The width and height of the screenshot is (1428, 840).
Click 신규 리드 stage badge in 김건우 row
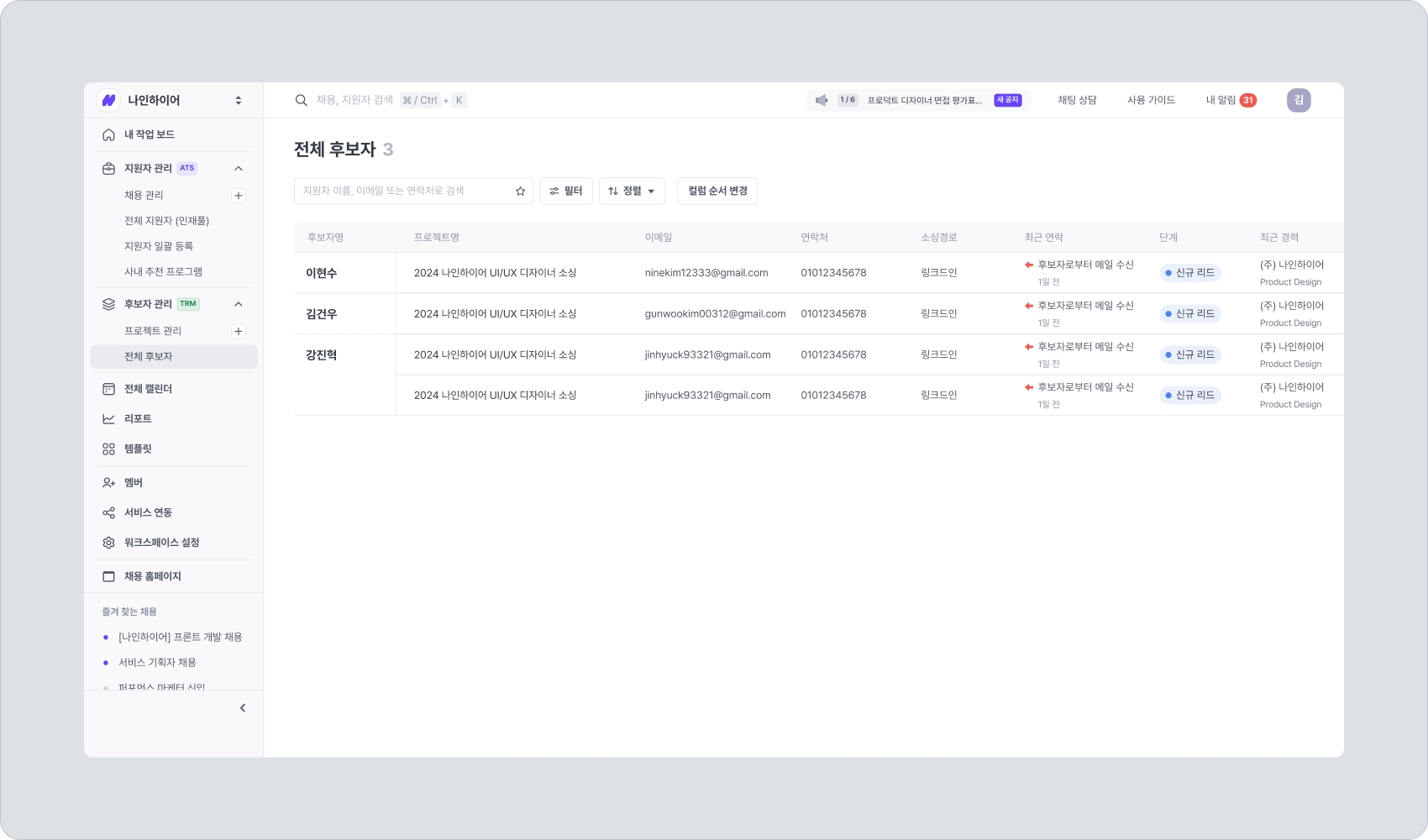[1190, 314]
